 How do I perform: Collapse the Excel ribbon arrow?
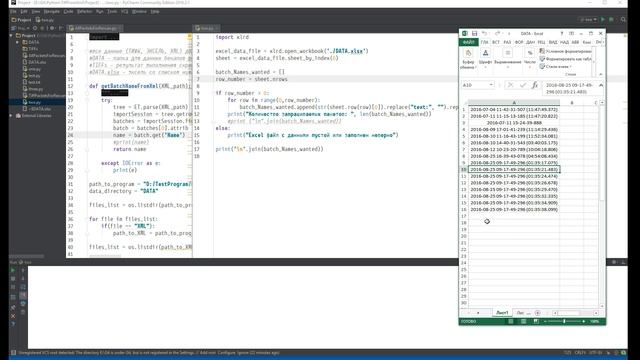[x=600, y=74]
